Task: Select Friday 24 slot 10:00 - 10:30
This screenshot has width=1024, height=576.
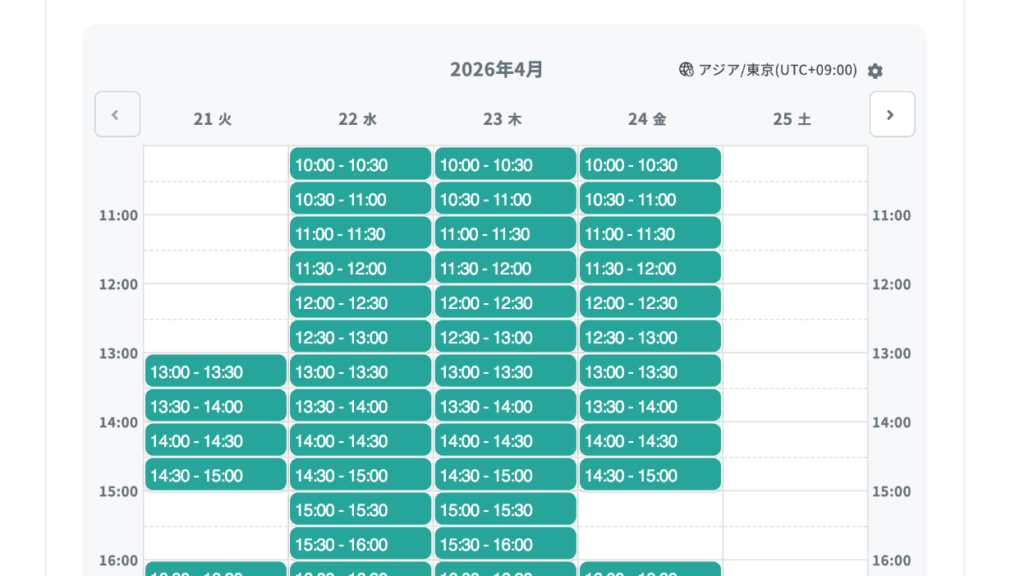Action: coord(650,164)
